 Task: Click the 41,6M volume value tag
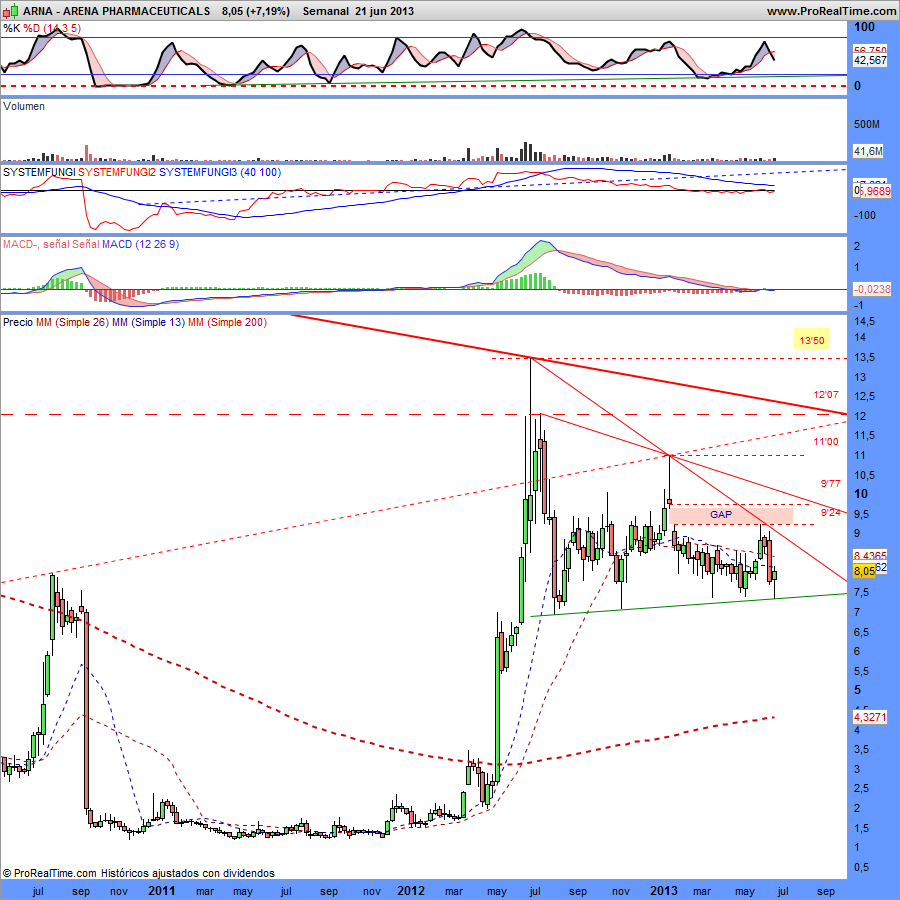click(868, 151)
